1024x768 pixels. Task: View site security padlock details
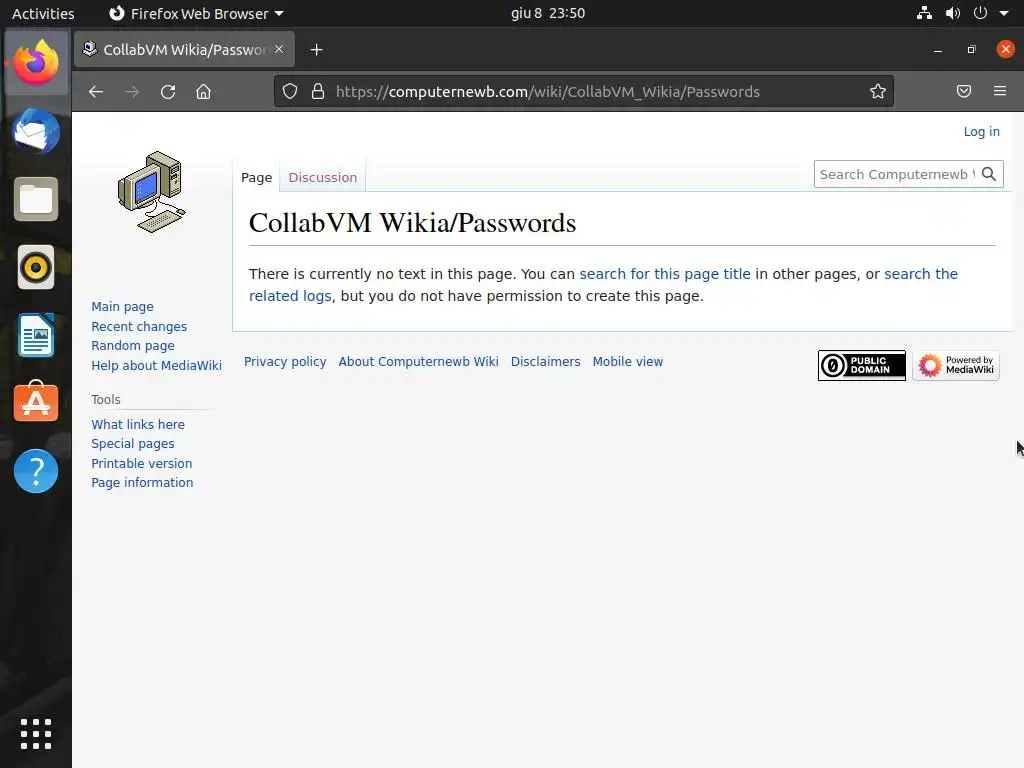click(x=318, y=91)
